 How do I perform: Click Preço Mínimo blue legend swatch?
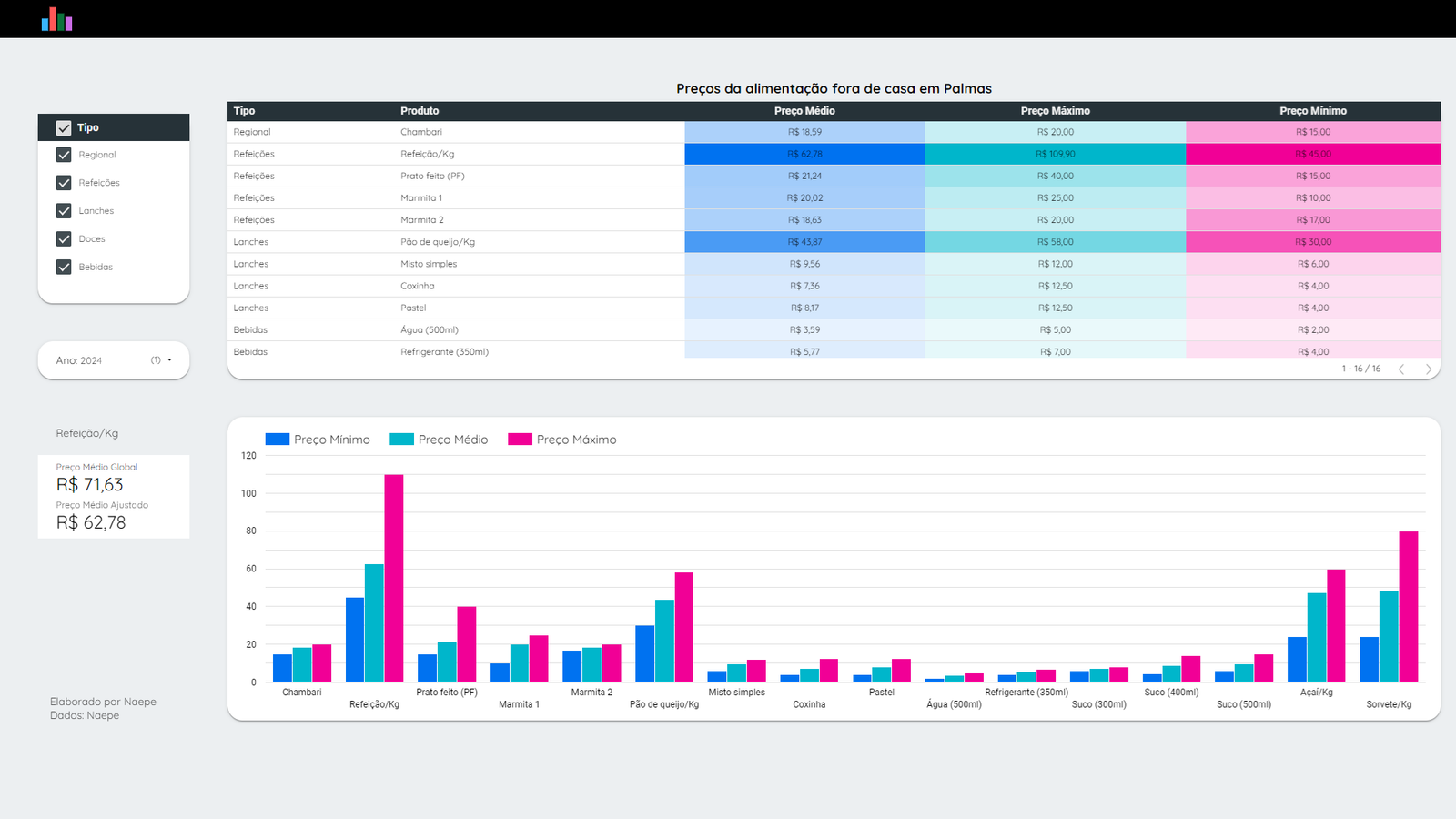tap(277, 440)
